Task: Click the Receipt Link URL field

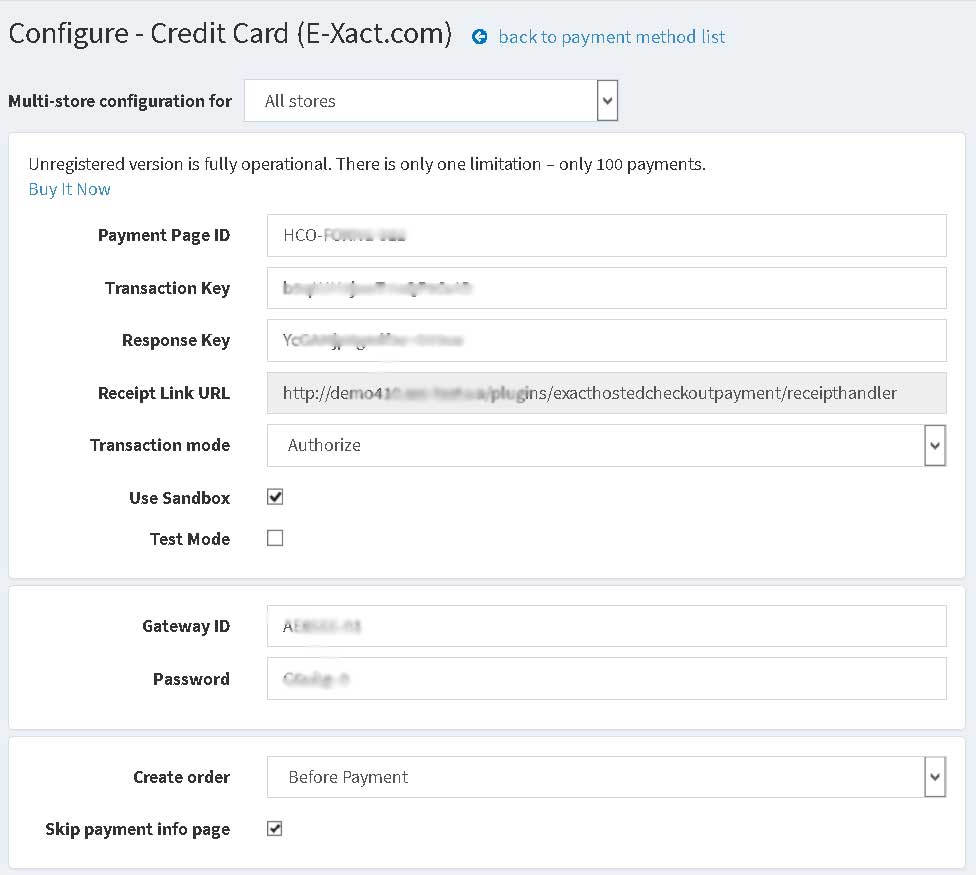Action: (x=607, y=393)
